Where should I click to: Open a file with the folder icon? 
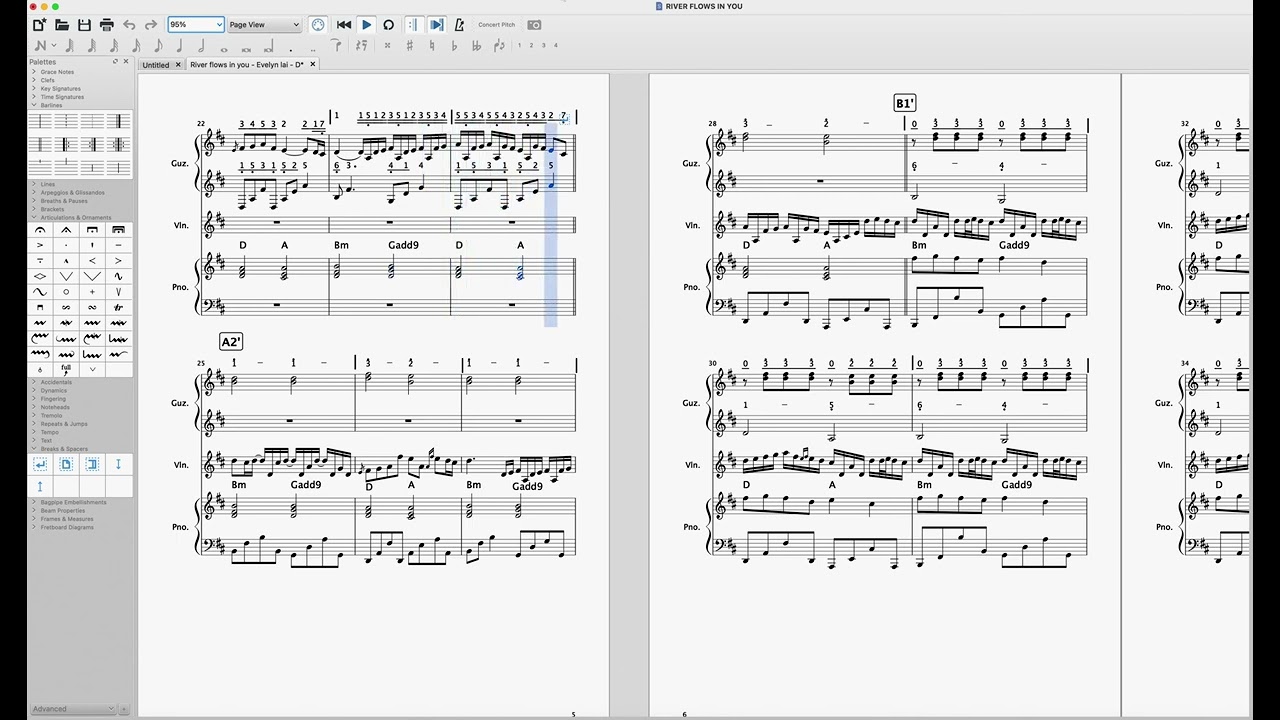coord(61,25)
